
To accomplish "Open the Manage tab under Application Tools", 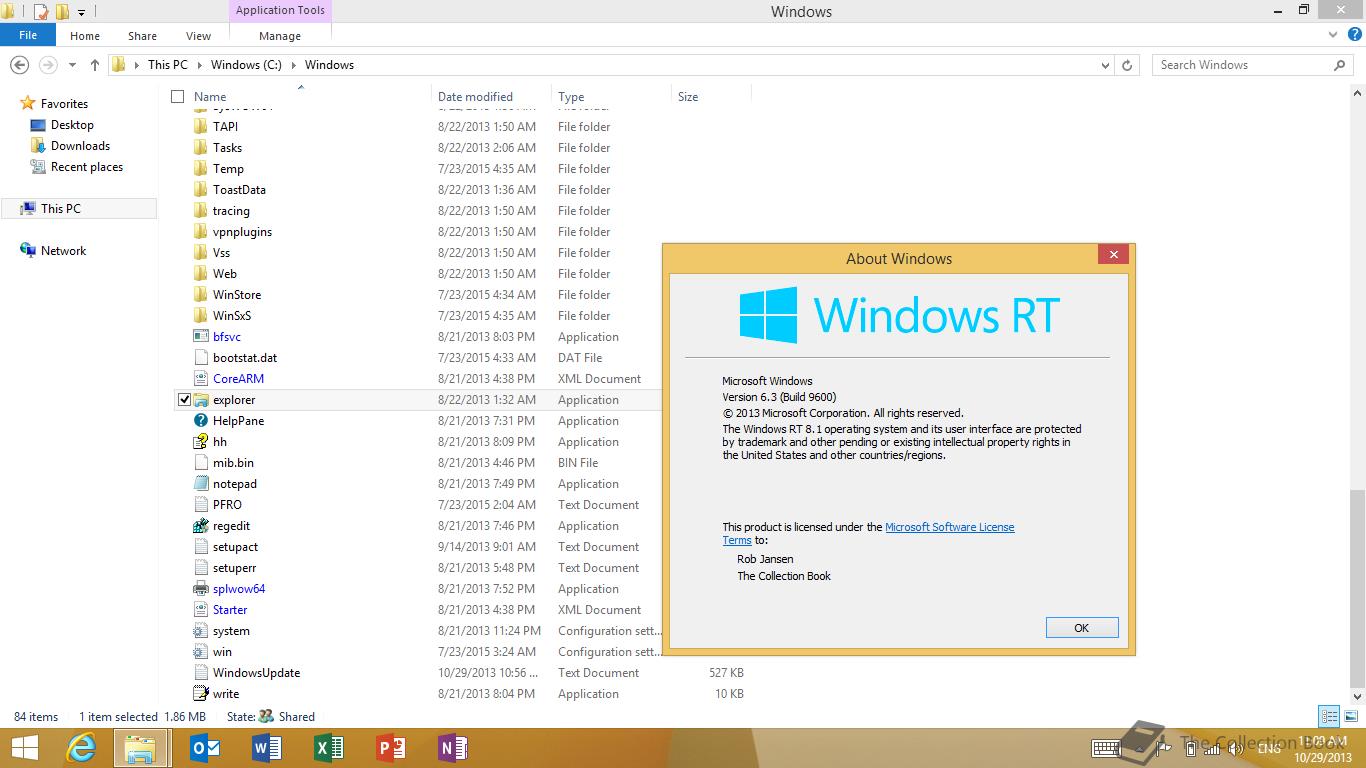I will pos(279,35).
